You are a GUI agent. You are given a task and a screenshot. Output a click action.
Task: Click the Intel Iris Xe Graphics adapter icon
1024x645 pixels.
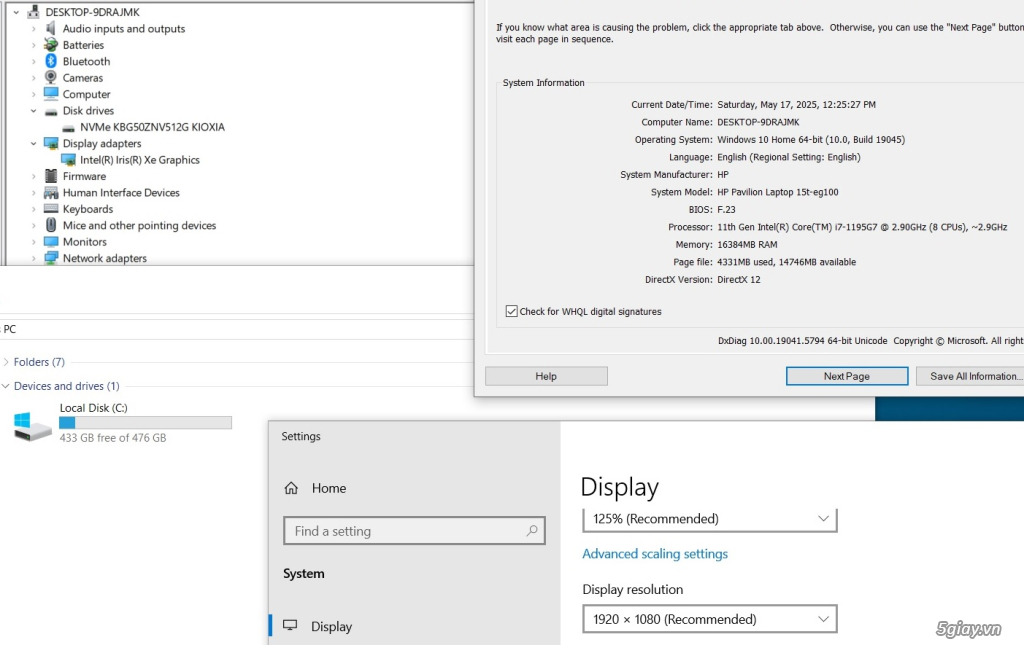[68, 159]
